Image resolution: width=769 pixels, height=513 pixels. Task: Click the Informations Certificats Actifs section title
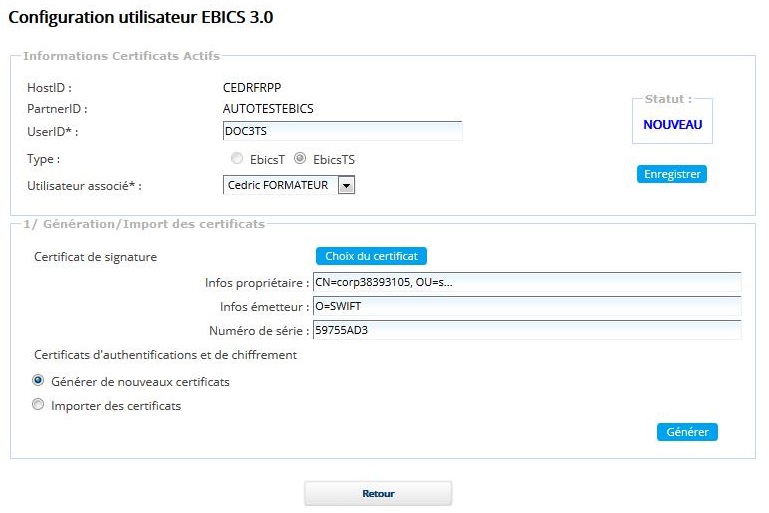click(x=121, y=56)
